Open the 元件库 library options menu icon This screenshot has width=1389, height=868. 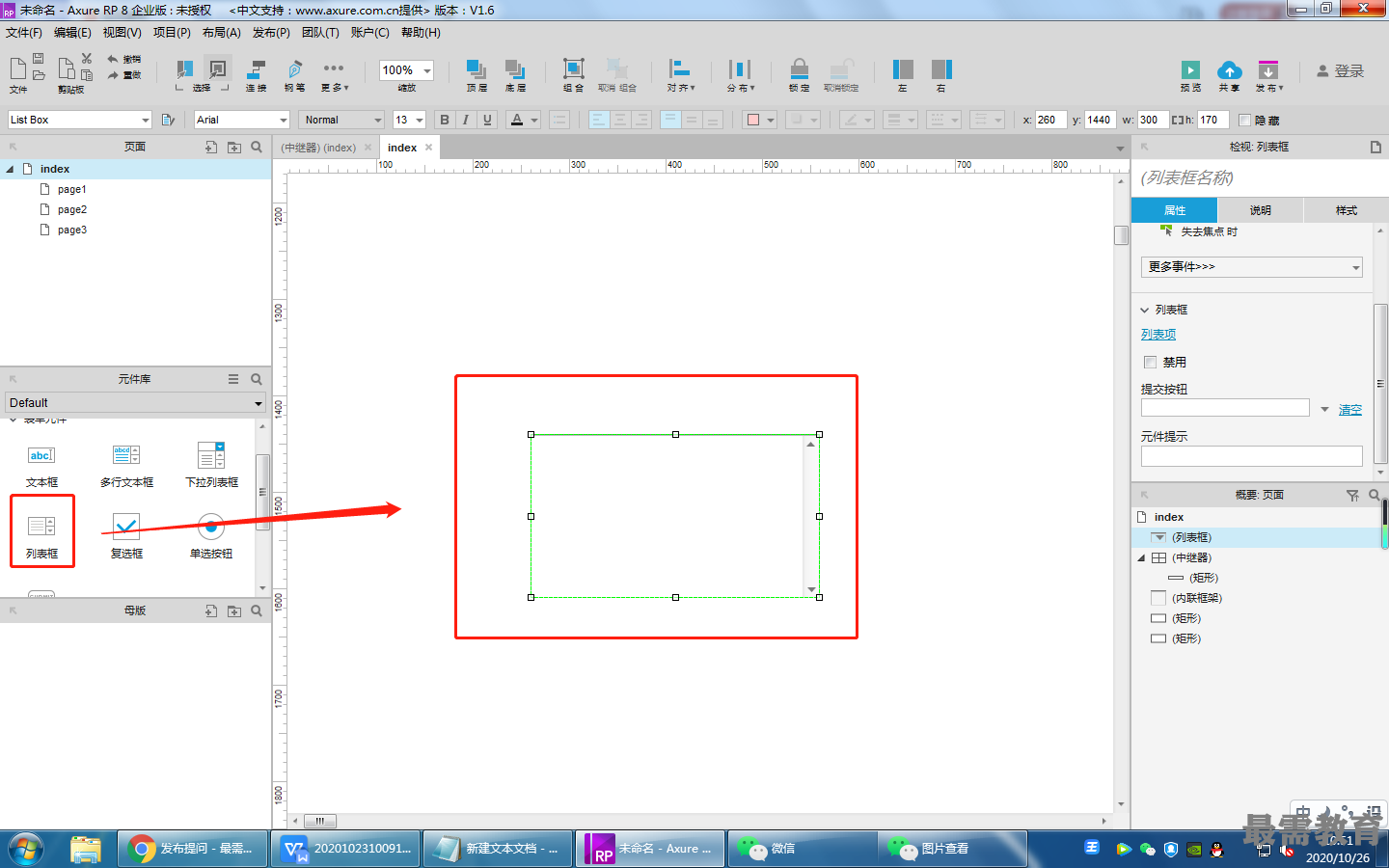233,379
